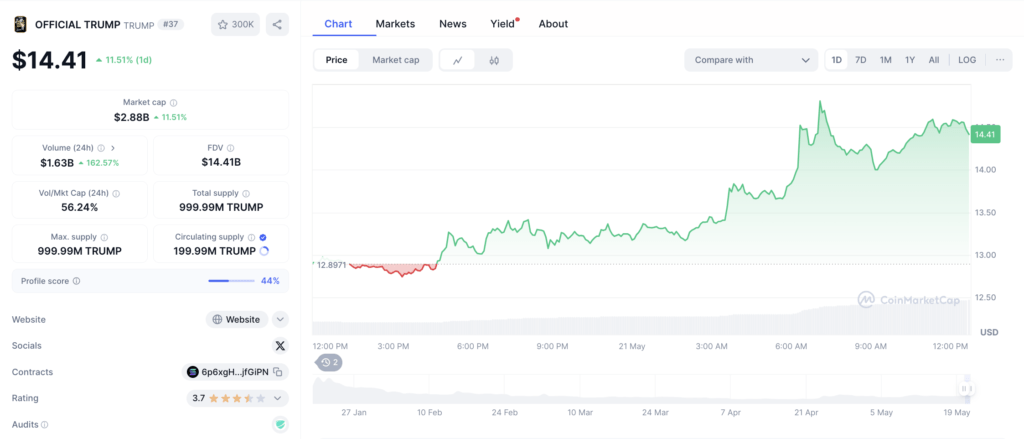Open the Chart tab
Viewport: 1024px width, 439px height.
[x=338, y=24]
